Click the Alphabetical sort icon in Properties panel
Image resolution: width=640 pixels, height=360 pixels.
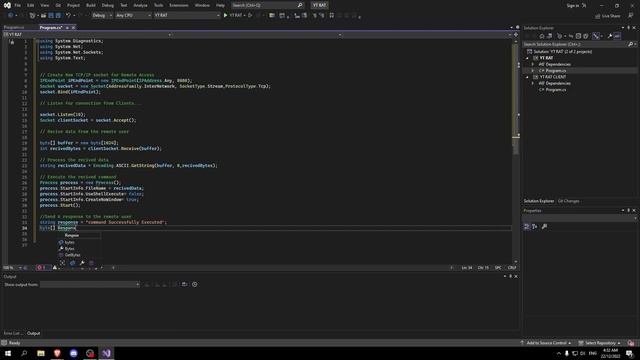tap(534, 227)
